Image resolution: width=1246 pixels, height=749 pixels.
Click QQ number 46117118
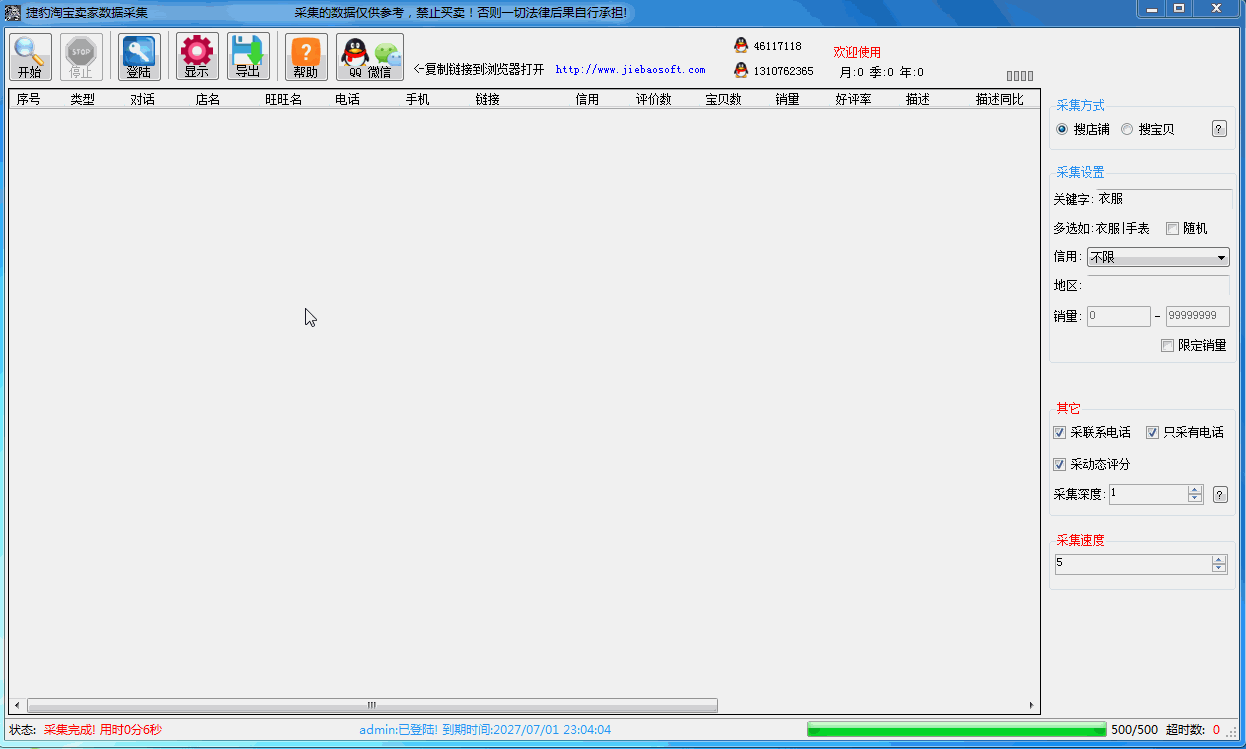(x=777, y=46)
